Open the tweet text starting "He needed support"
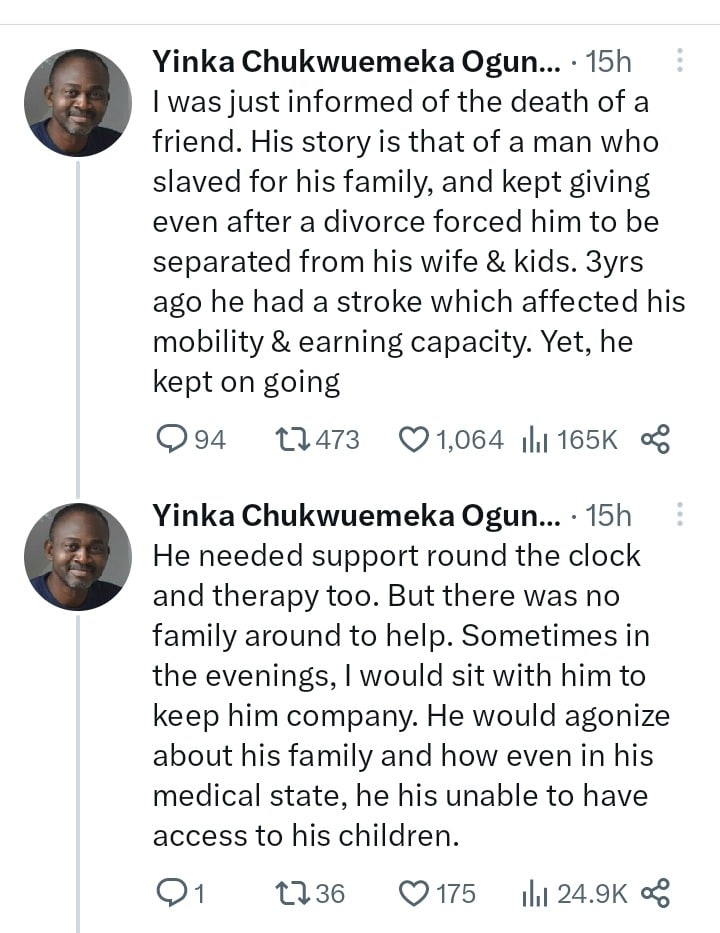 pyautogui.click(x=410, y=695)
